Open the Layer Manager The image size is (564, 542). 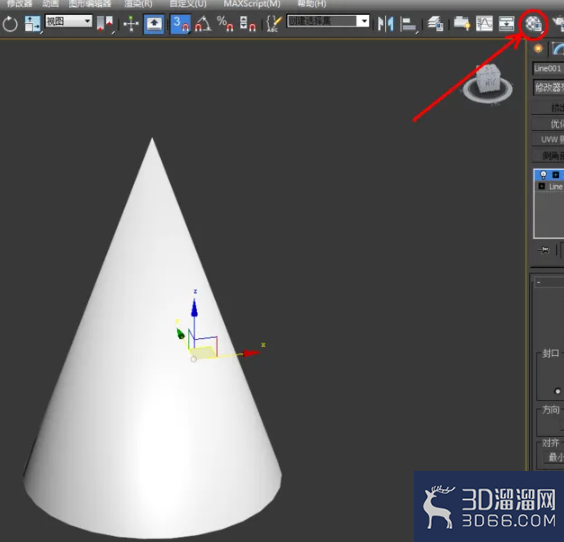click(435, 24)
